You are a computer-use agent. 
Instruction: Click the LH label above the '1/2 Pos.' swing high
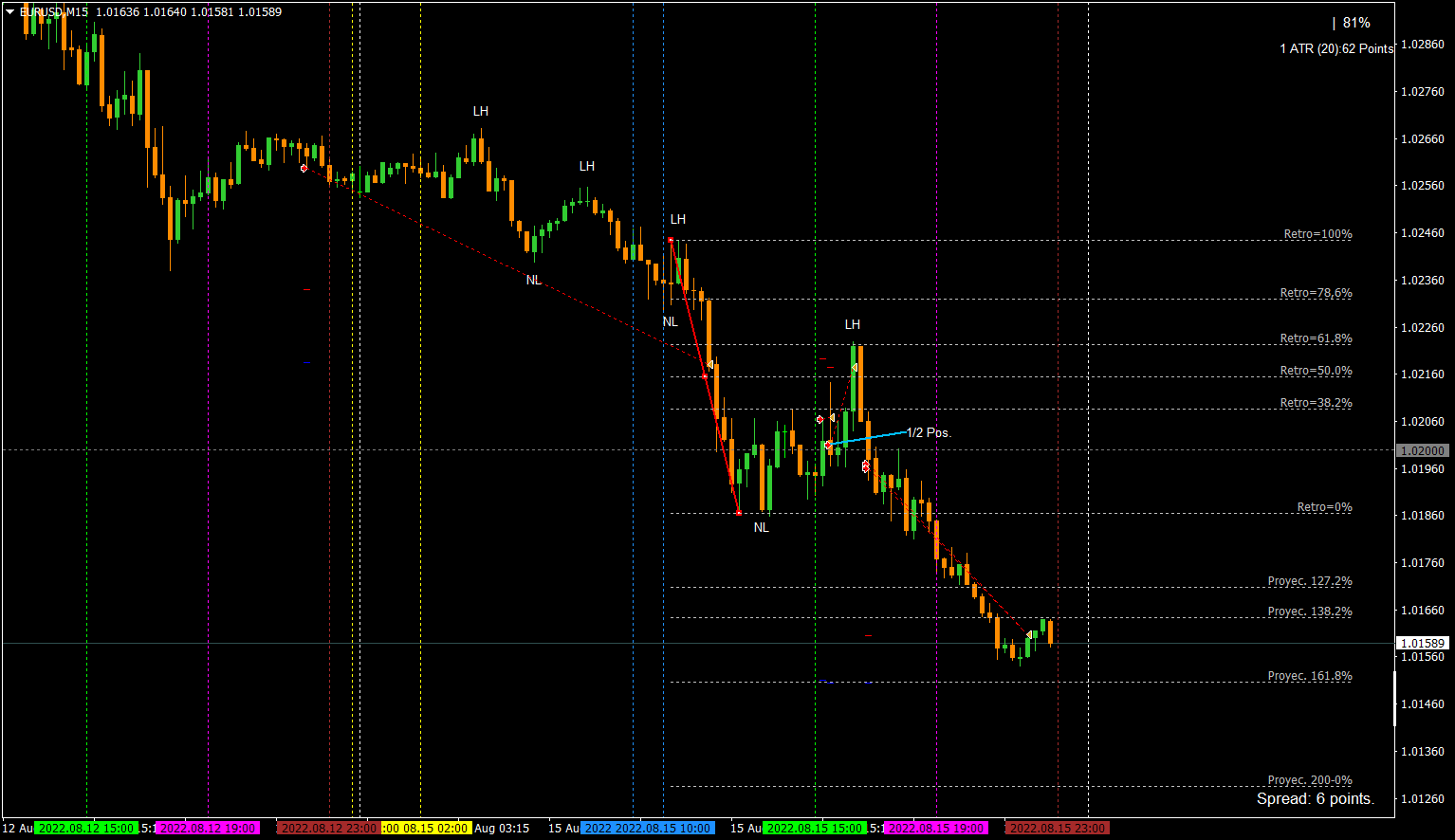click(x=853, y=324)
